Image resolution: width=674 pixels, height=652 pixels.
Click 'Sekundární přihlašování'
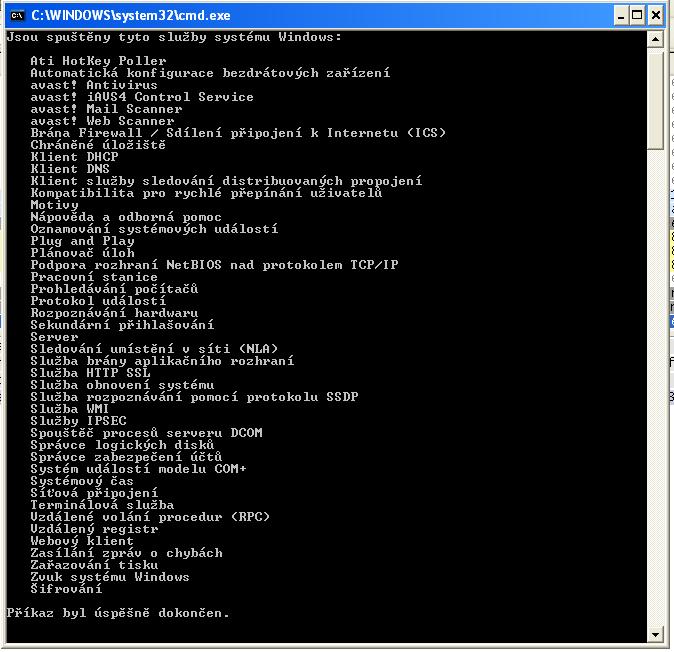click(122, 325)
